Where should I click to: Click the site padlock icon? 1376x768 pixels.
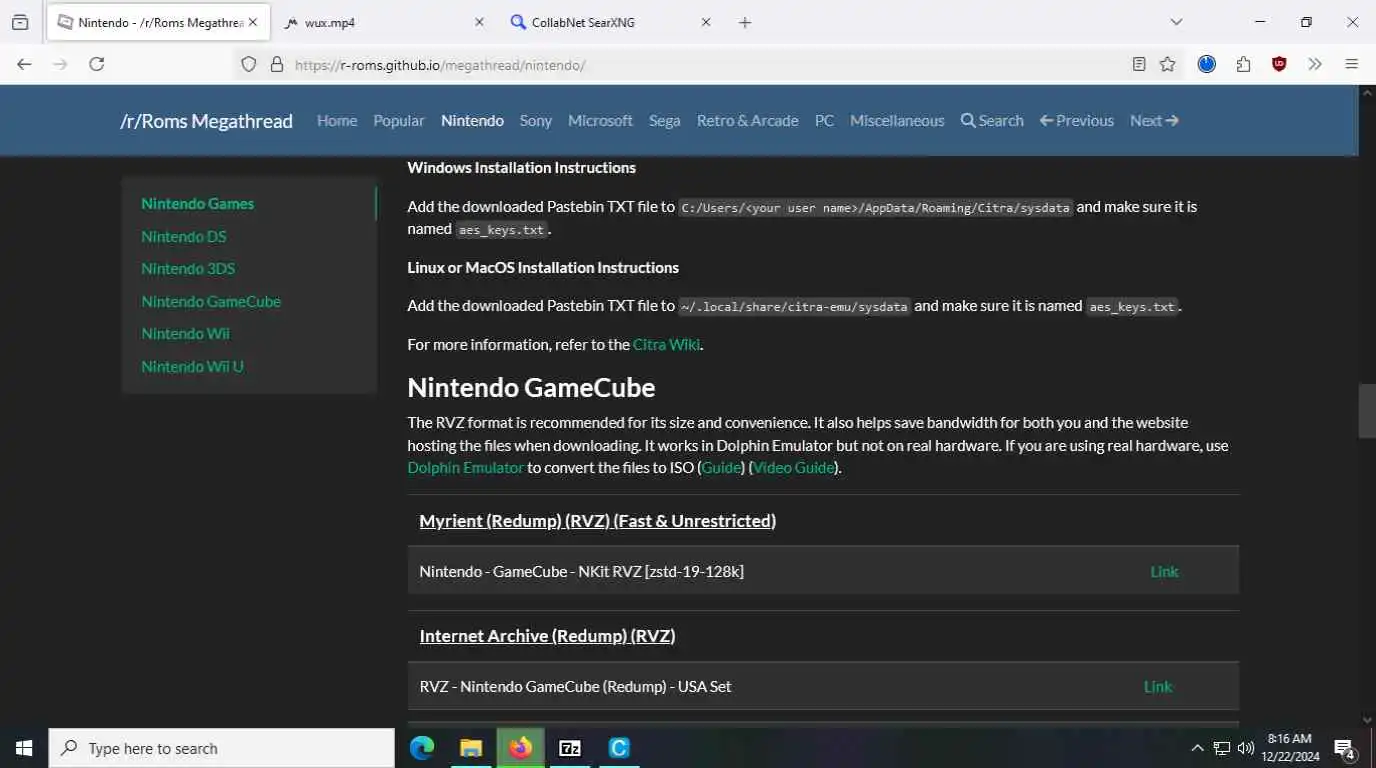coord(277,64)
